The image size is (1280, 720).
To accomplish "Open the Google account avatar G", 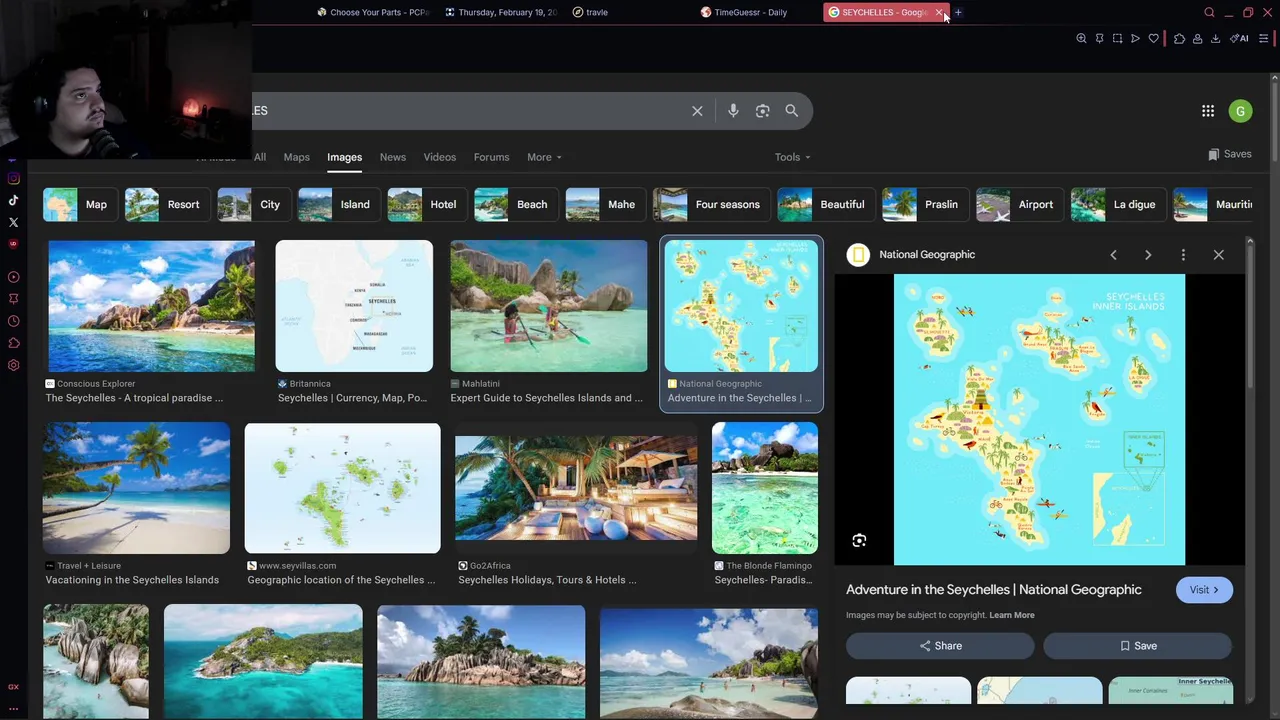I will click(x=1240, y=111).
